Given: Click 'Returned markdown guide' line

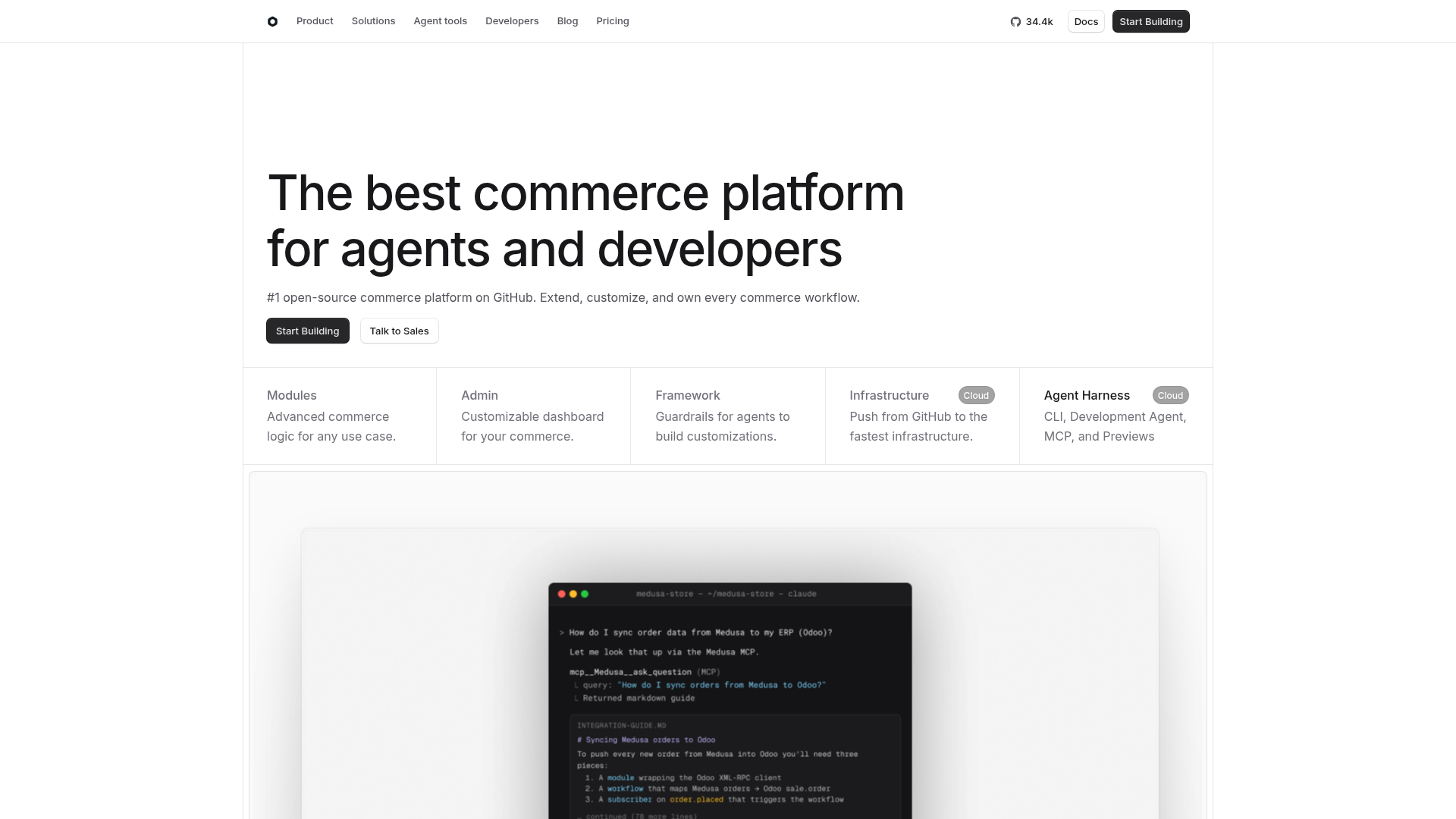Looking at the screenshot, I should coord(639,698).
